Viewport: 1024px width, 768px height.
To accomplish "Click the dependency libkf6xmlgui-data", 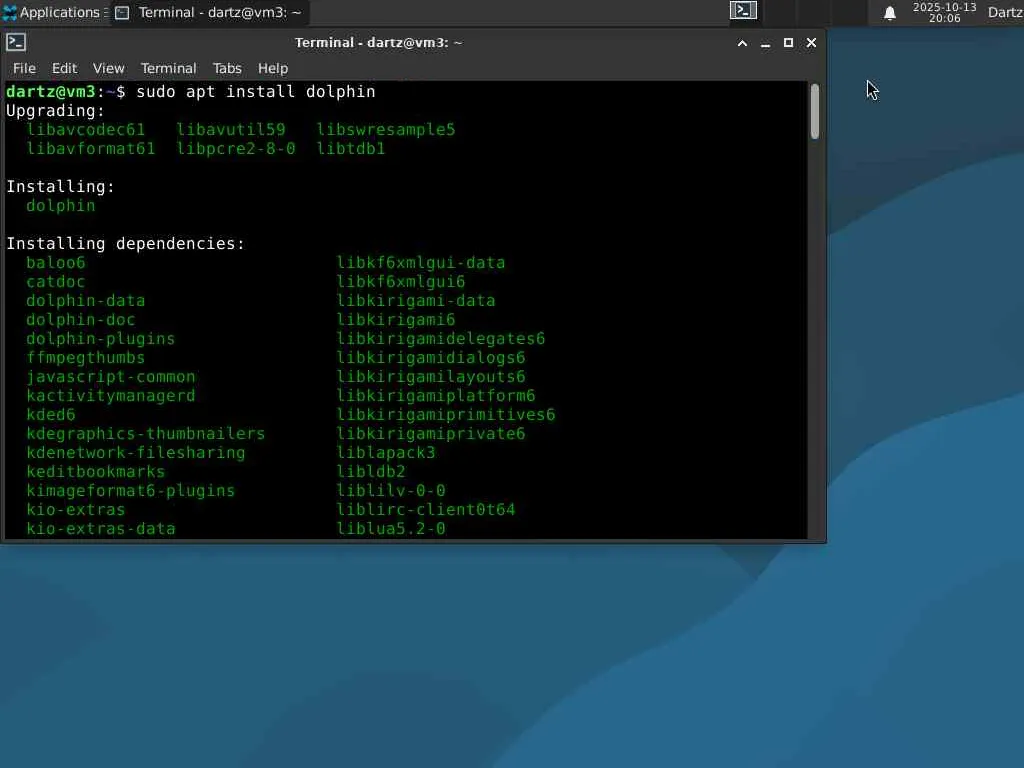I will point(421,263).
